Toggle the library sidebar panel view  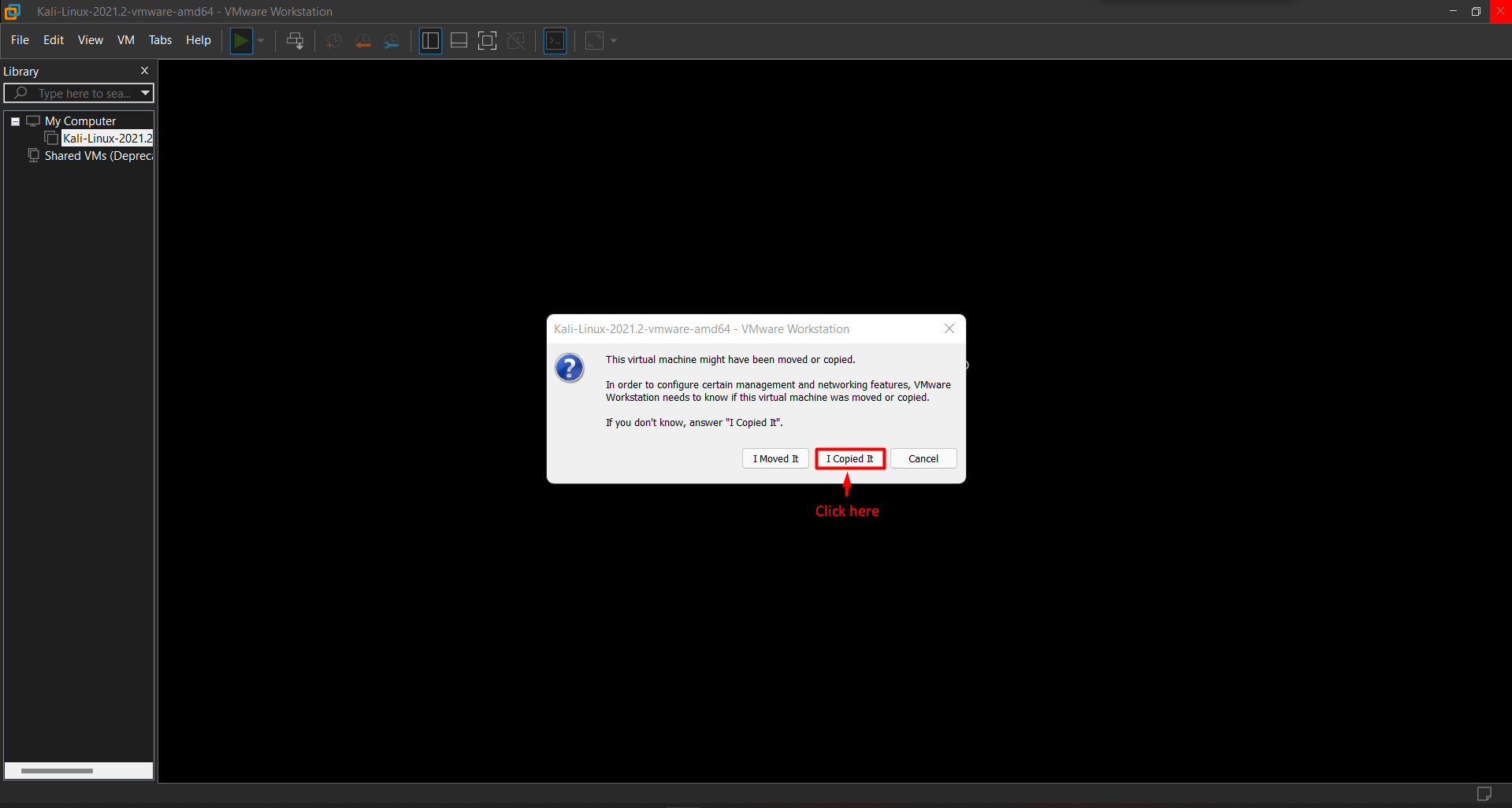point(430,41)
